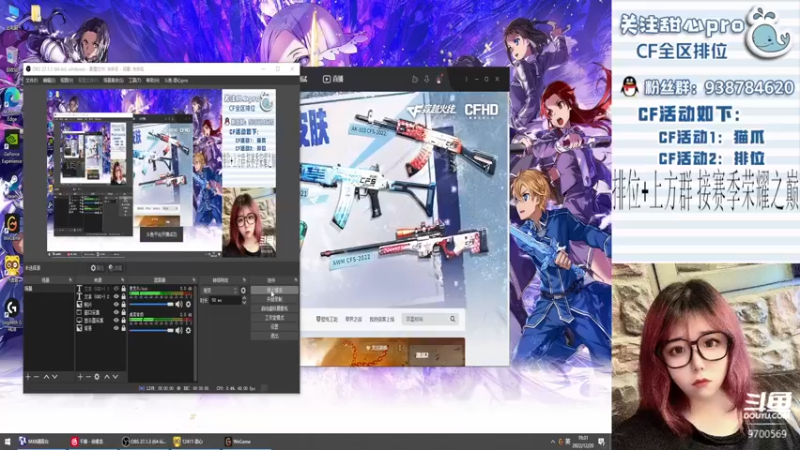Click the search magnifier icon in the WeGame window
The height and width of the screenshot is (450, 800).
click(453, 319)
